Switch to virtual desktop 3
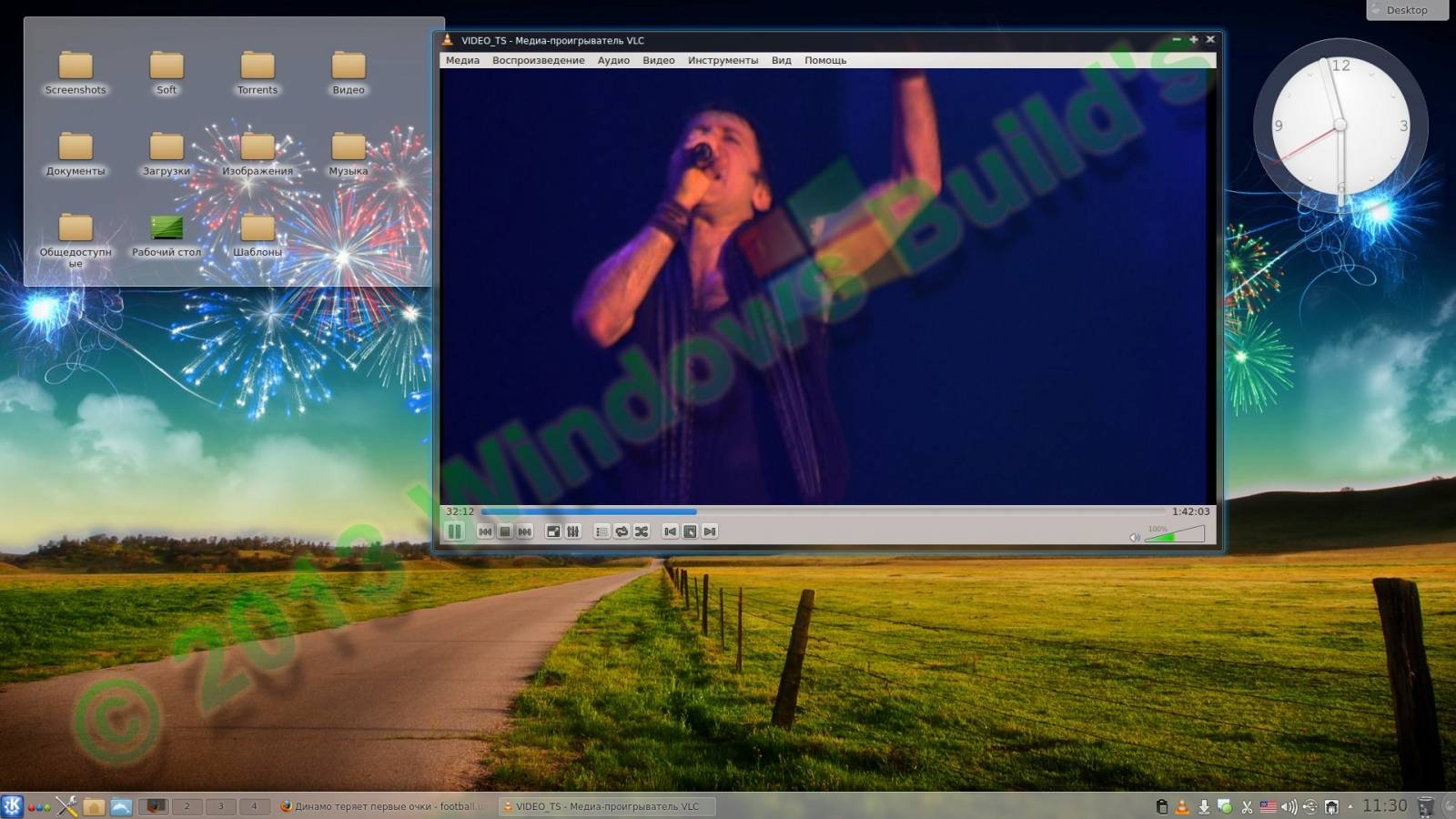The width and height of the screenshot is (1456, 819). click(220, 806)
